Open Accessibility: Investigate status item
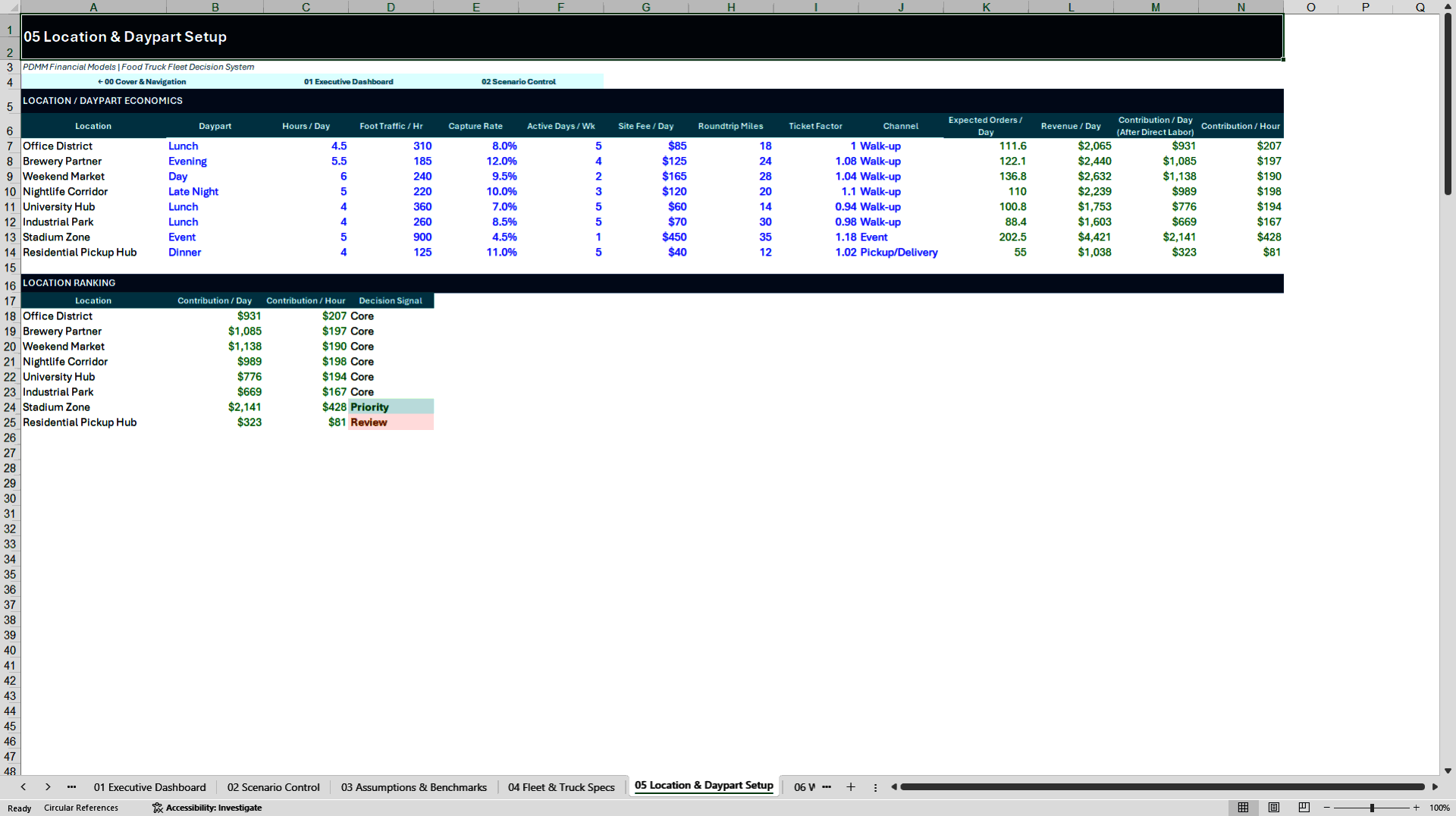The width and height of the screenshot is (1456, 816). [x=207, y=808]
